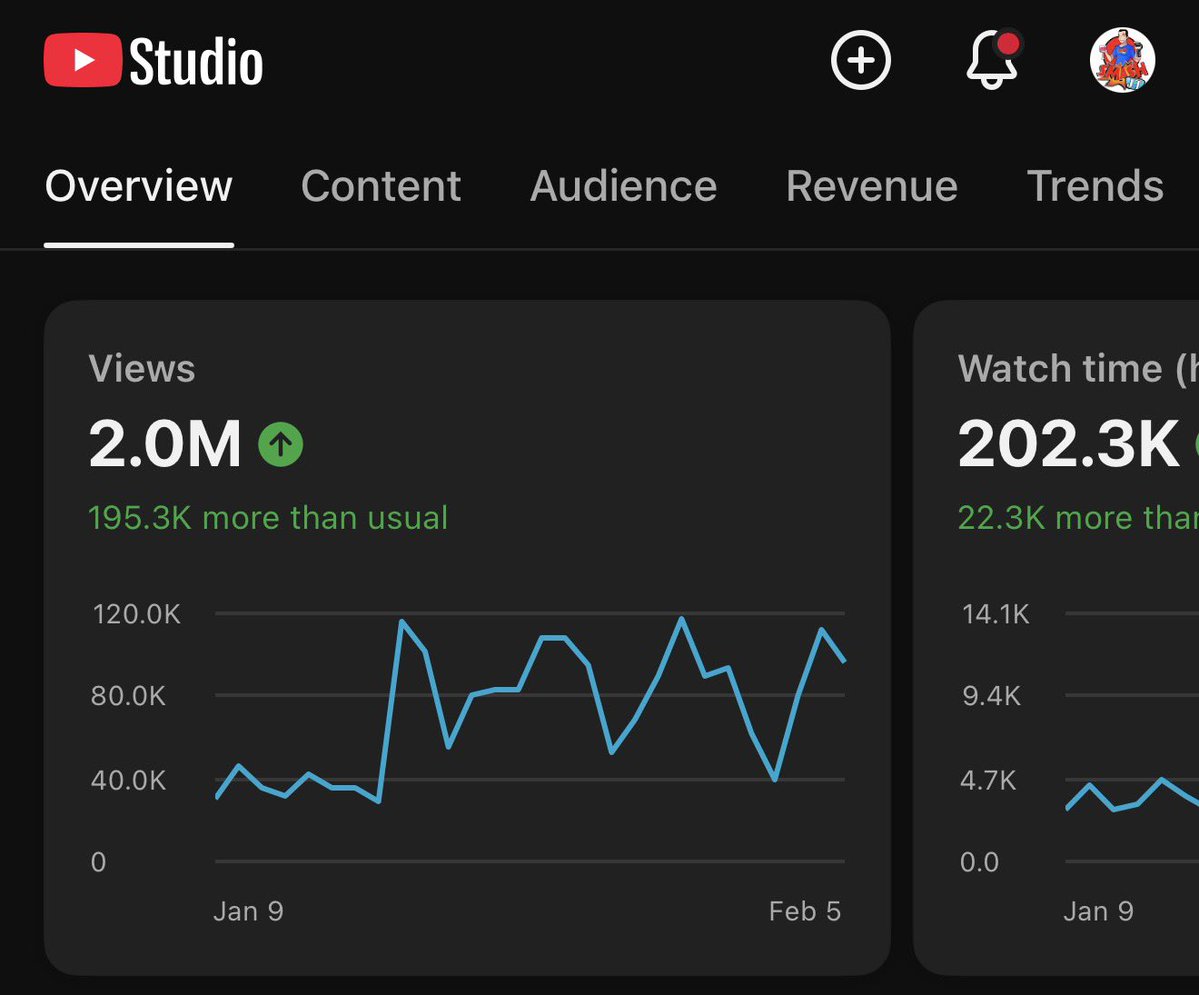Open the YouTube Studio logo home
The width and height of the screenshot is (1199, 995).
(152, 60)
